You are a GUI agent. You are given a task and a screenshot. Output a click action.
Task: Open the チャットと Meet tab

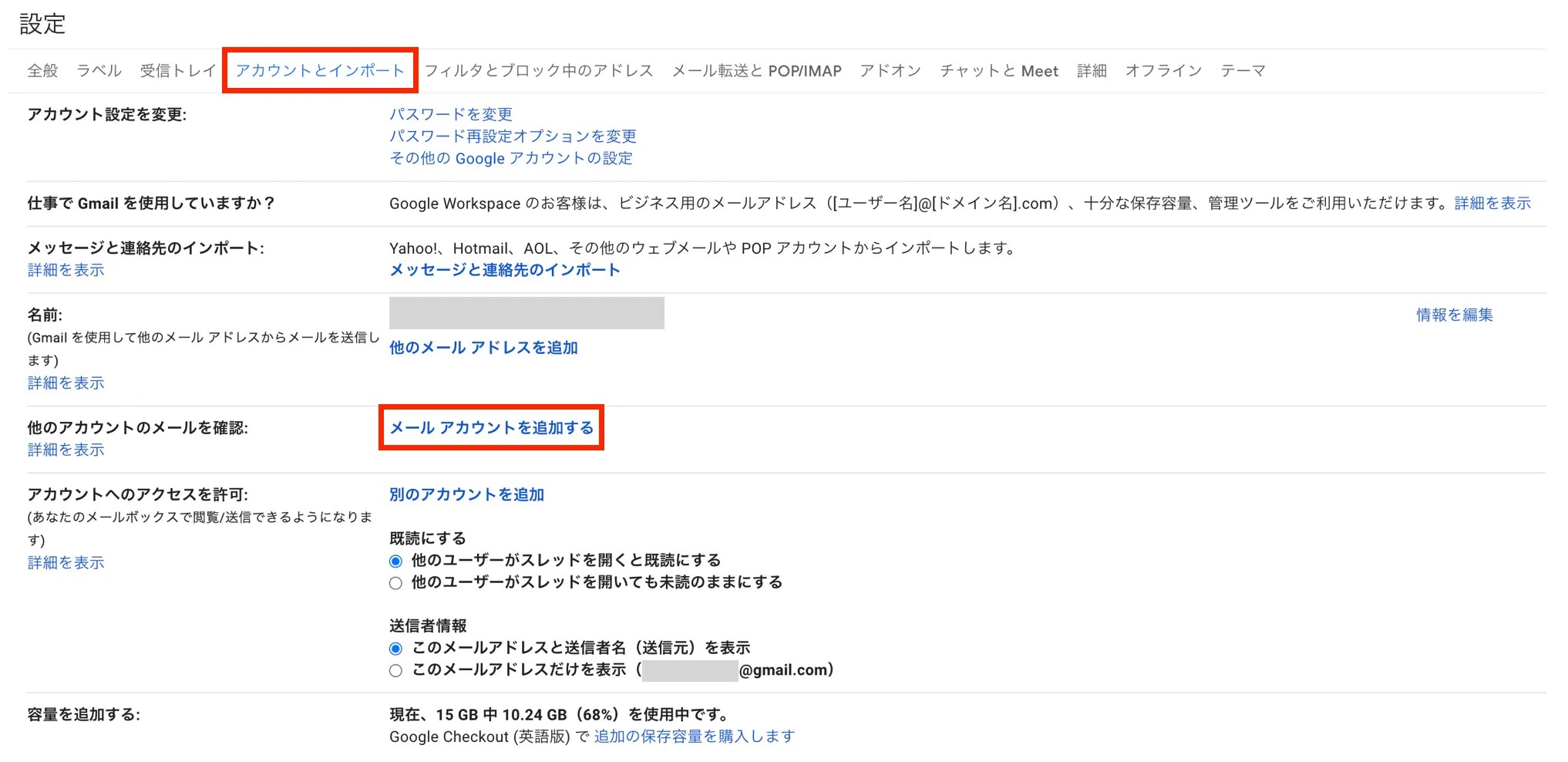pyautogui.click(x=998, y=70)
